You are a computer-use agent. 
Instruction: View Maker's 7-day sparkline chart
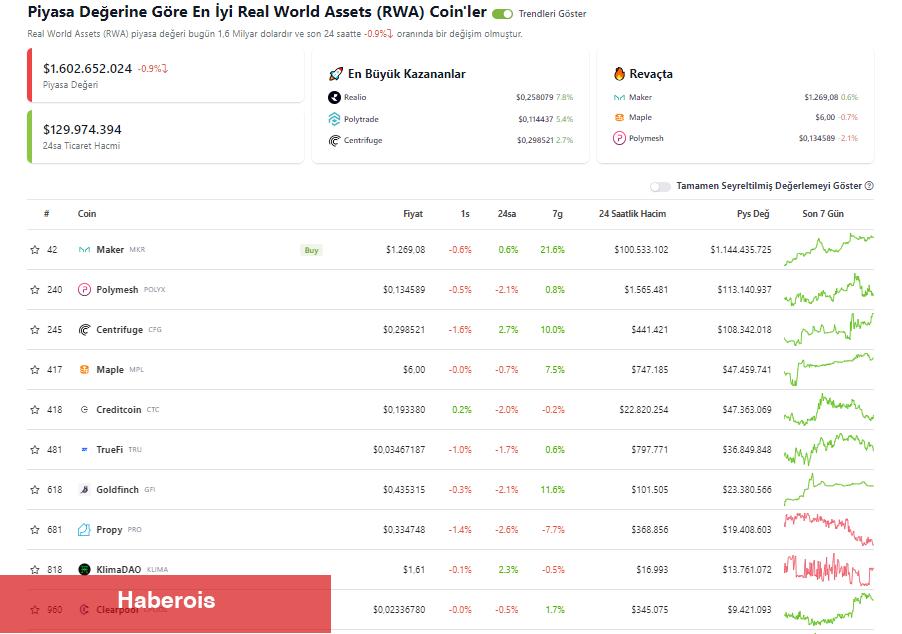click(x=828, y=249)
